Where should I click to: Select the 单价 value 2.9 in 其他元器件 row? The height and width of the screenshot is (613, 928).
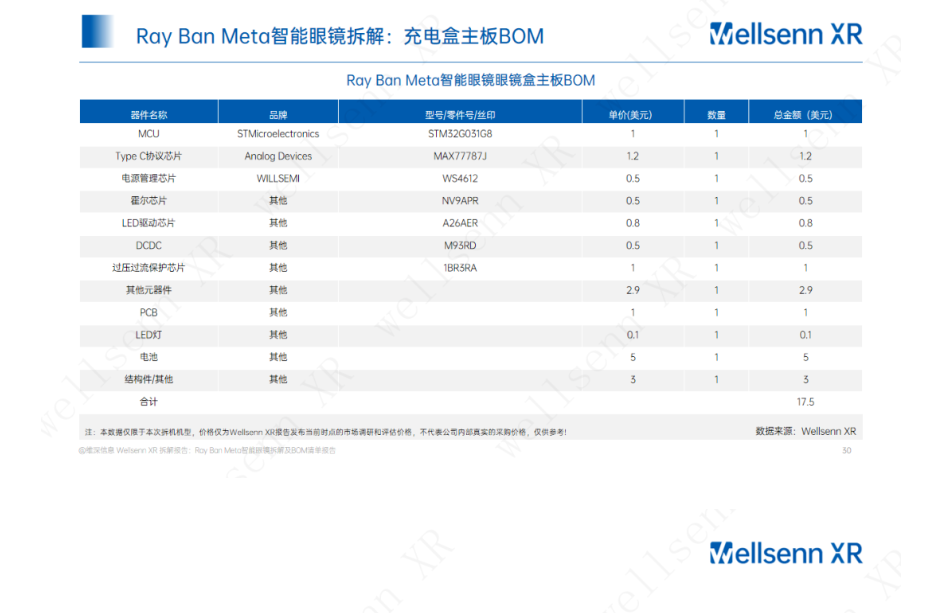pos(633,290)
